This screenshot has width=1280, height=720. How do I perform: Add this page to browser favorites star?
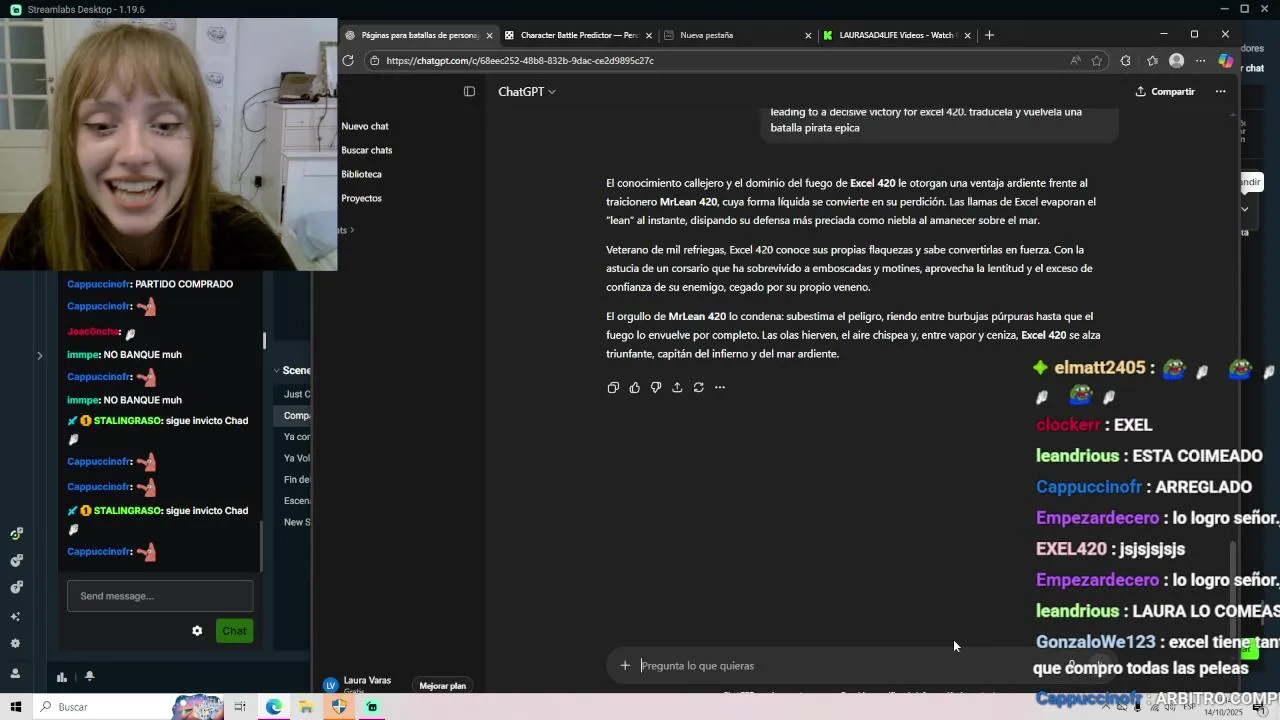pyautogui.click(x=1097, y=60)
